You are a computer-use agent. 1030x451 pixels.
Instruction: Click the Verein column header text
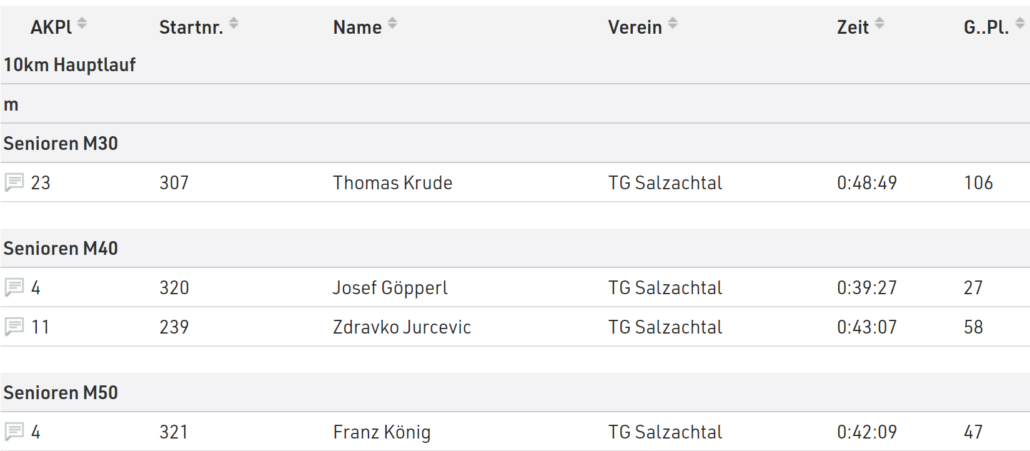(635, 27)
